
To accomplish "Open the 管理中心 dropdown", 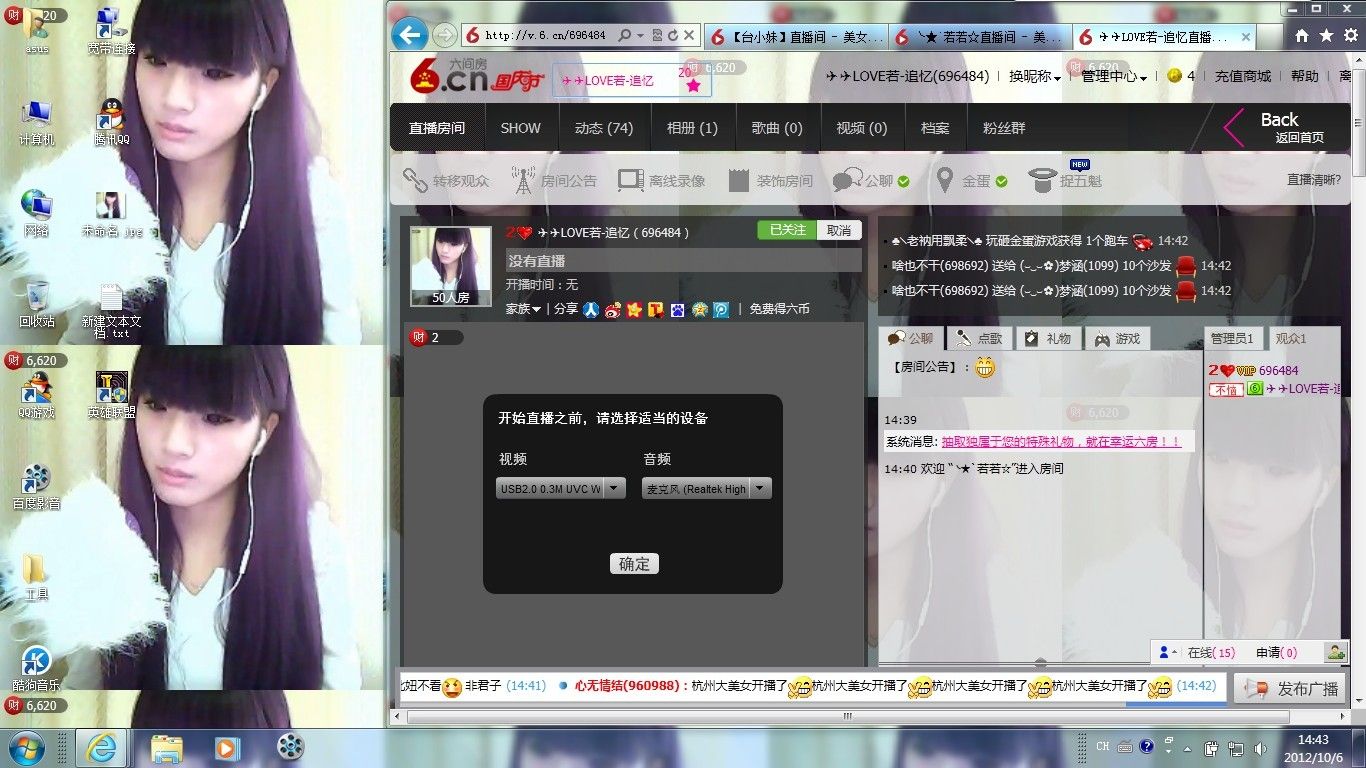I will click(x=1114, y=76).
